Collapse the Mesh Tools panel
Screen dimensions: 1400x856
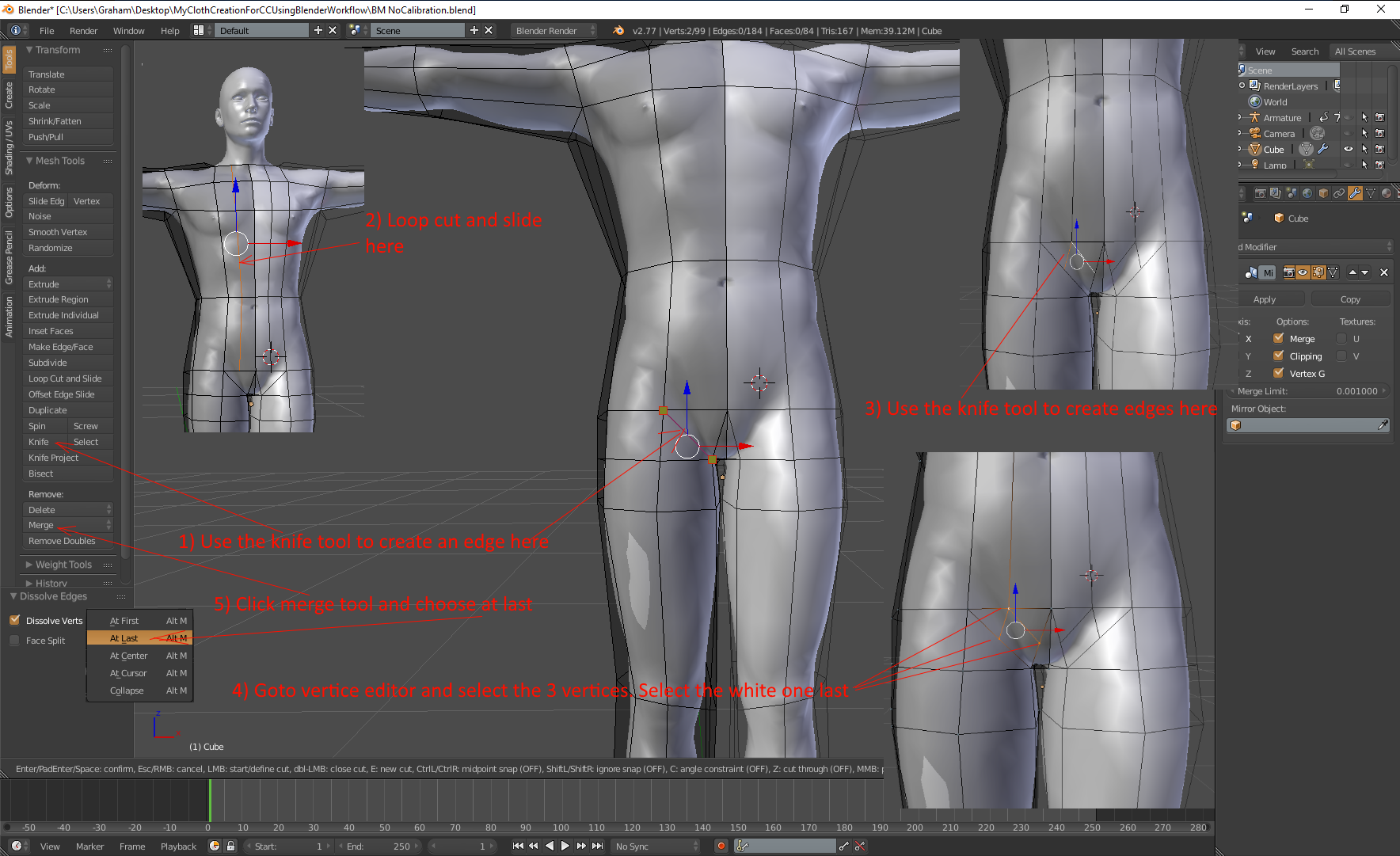click(x=29, y=161)
